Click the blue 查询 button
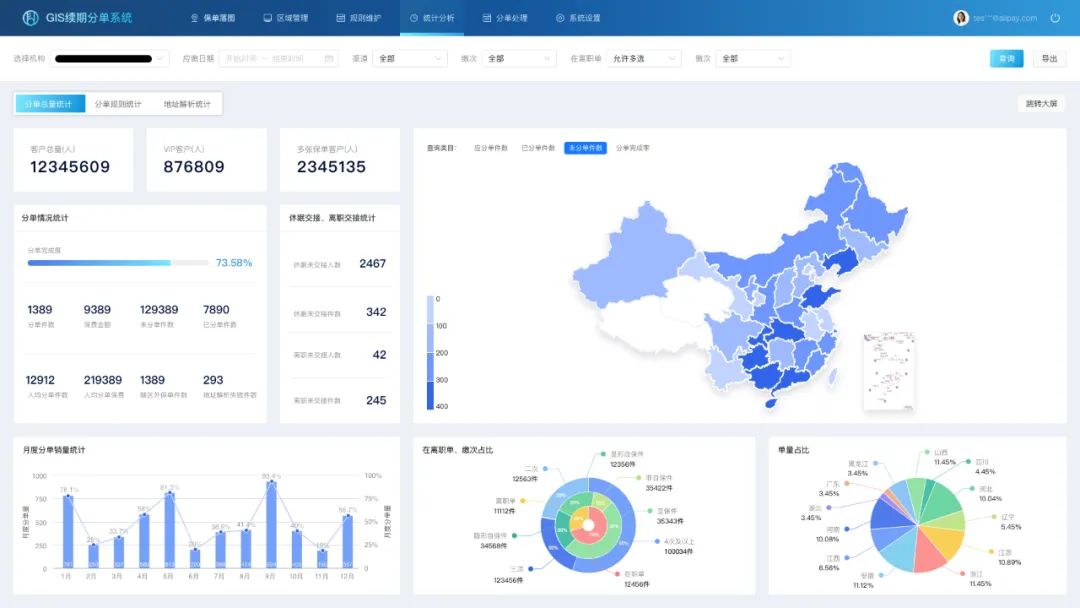Viewport: 1080px width, 608px height. pyautogui.click(x=1007, y=59)
